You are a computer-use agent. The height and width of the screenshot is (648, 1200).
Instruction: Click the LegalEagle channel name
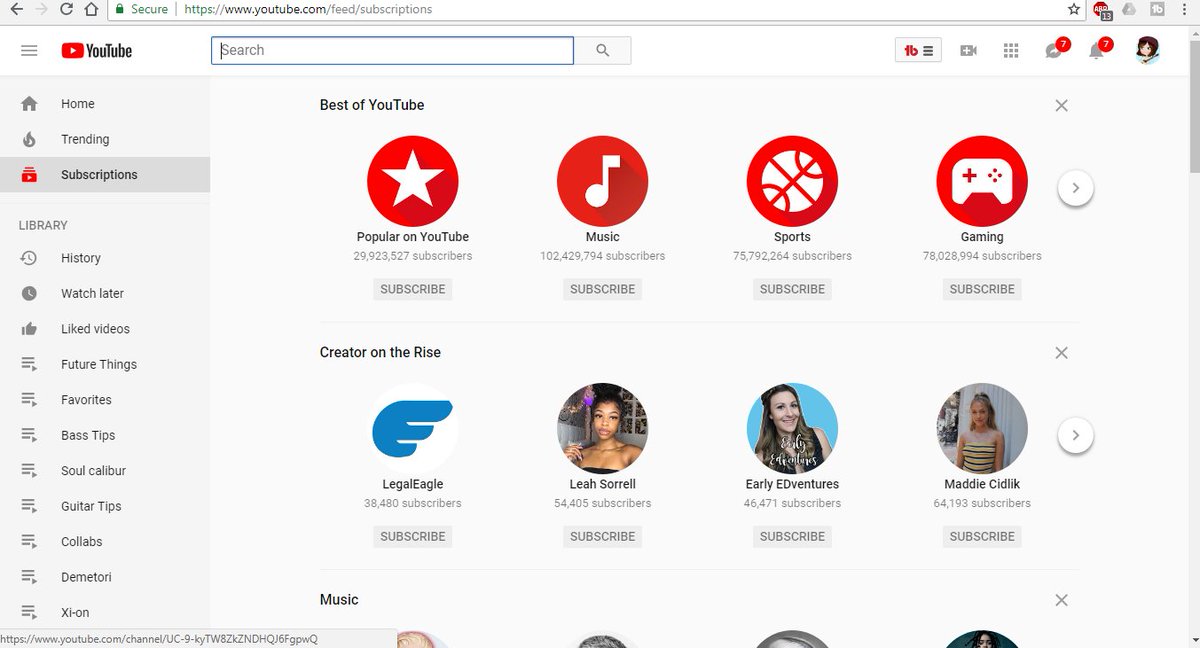[x=413, y=484]
